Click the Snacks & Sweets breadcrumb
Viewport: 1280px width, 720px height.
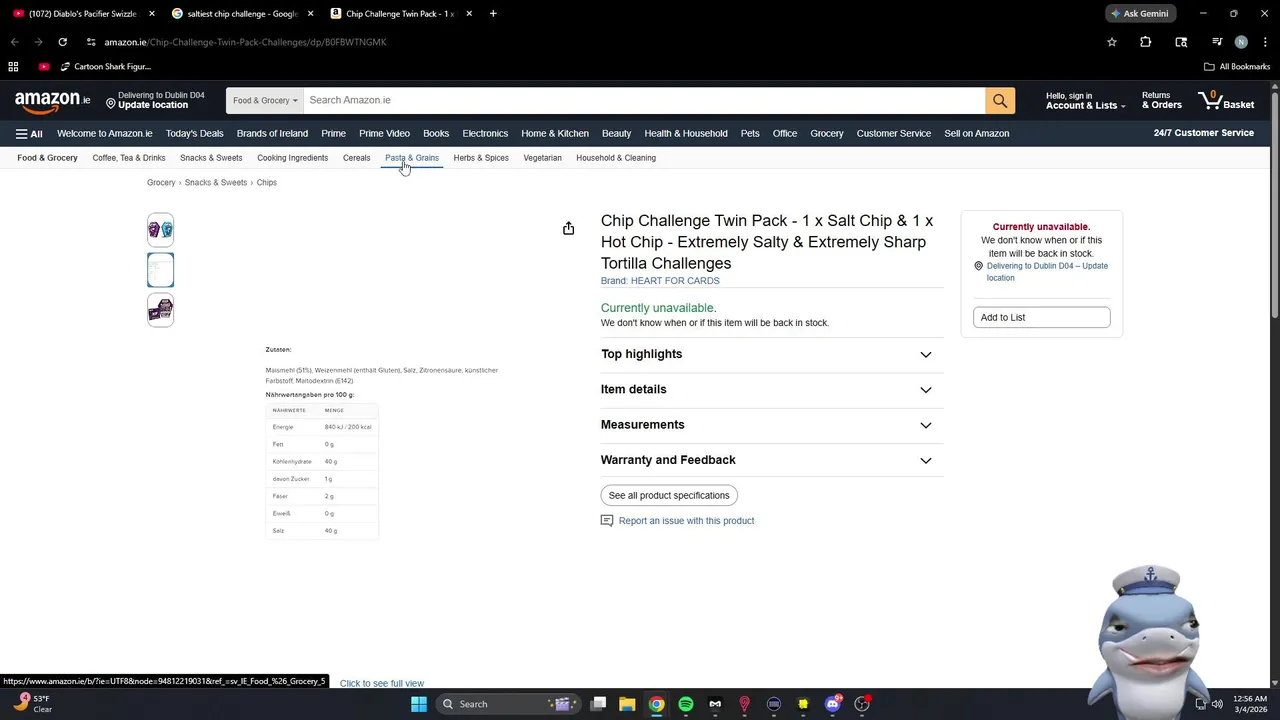coord(216,183)
